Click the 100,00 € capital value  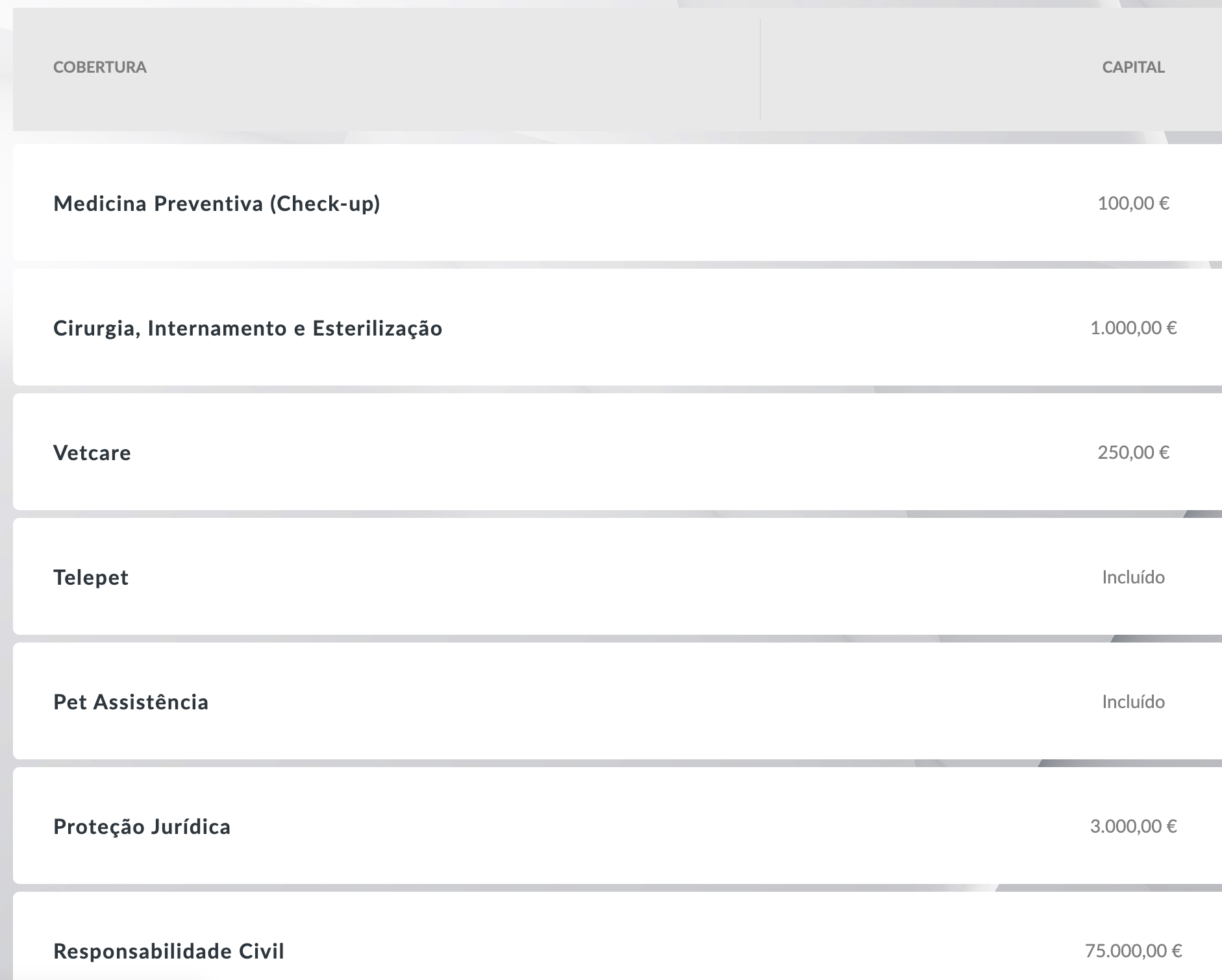coord(1133,204)
